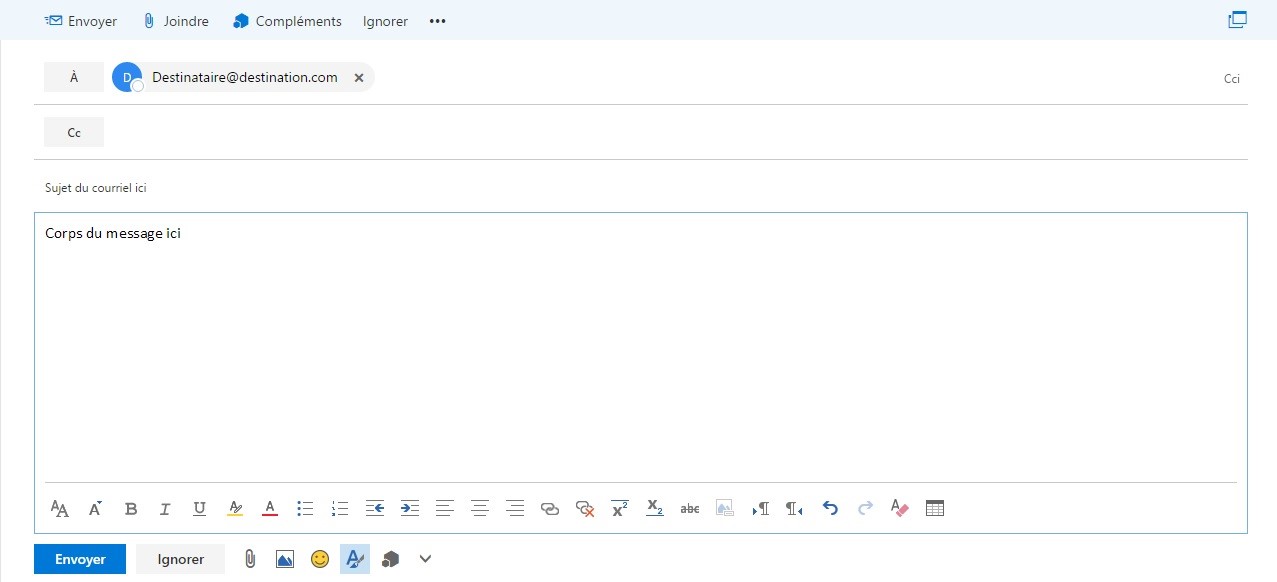The image size is (1277, 582).
Task: Click the blue Envoyer button
Action: (80, 559)
